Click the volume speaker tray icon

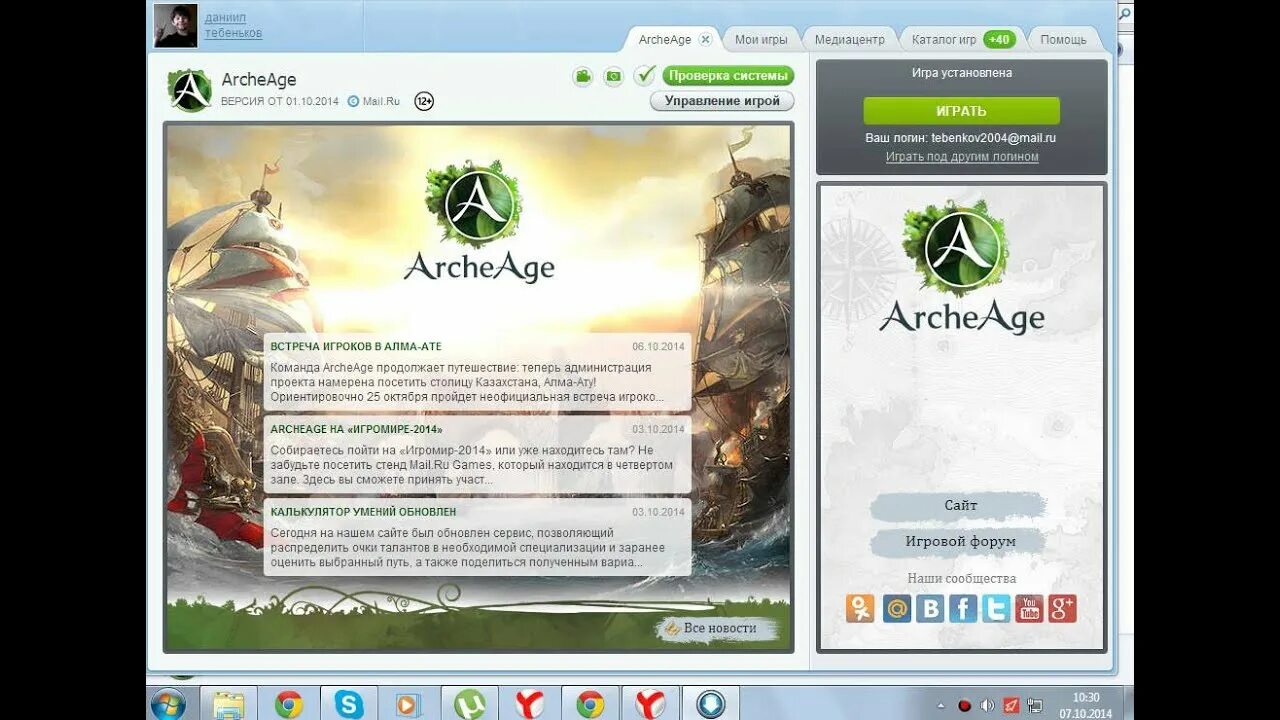(988, 705)
